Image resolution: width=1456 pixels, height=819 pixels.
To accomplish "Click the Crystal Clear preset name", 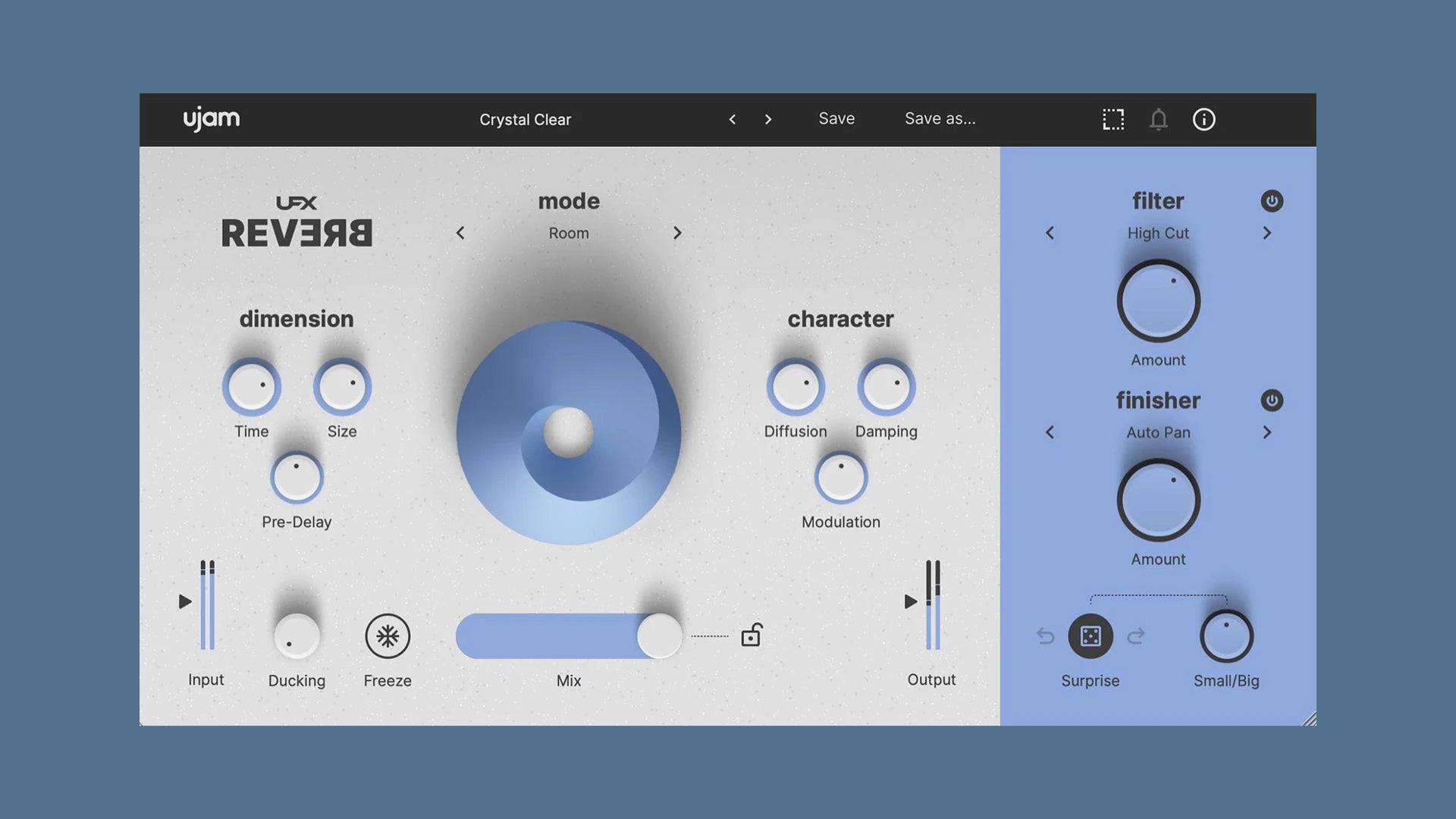I will click(525, 119).
